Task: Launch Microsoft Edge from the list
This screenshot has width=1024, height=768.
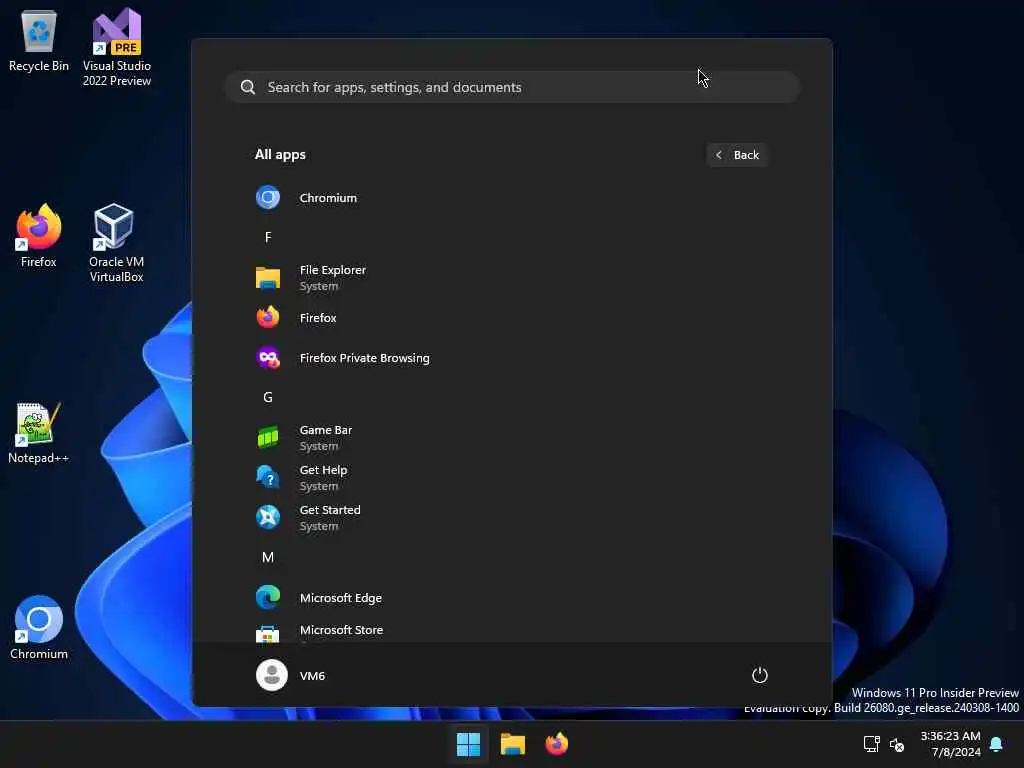Action: pyautogui.click(x=512, y=598)
